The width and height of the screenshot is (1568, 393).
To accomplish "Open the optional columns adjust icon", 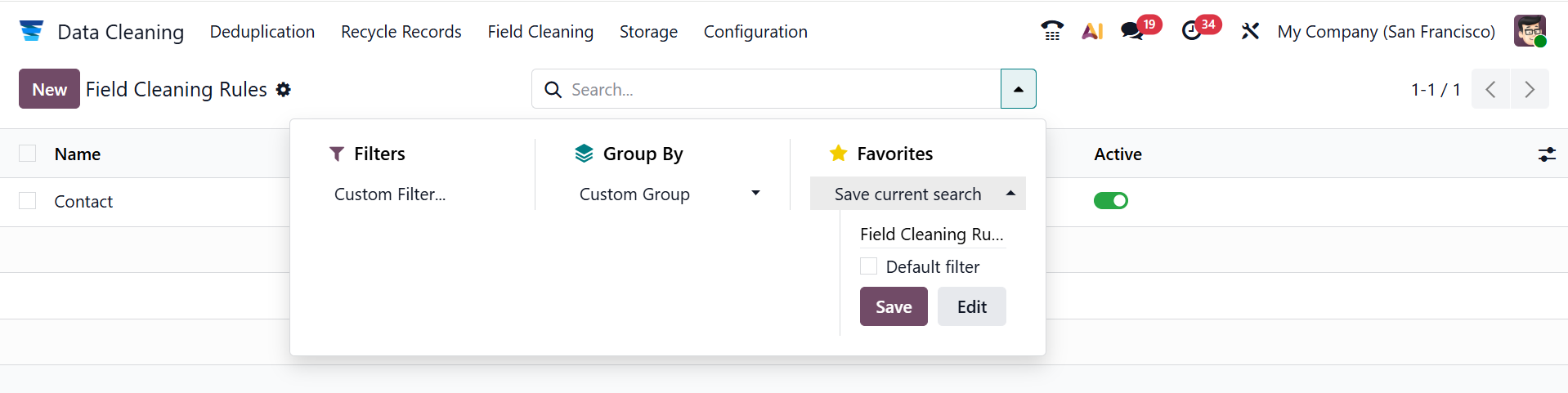I will click(1547, 154).
